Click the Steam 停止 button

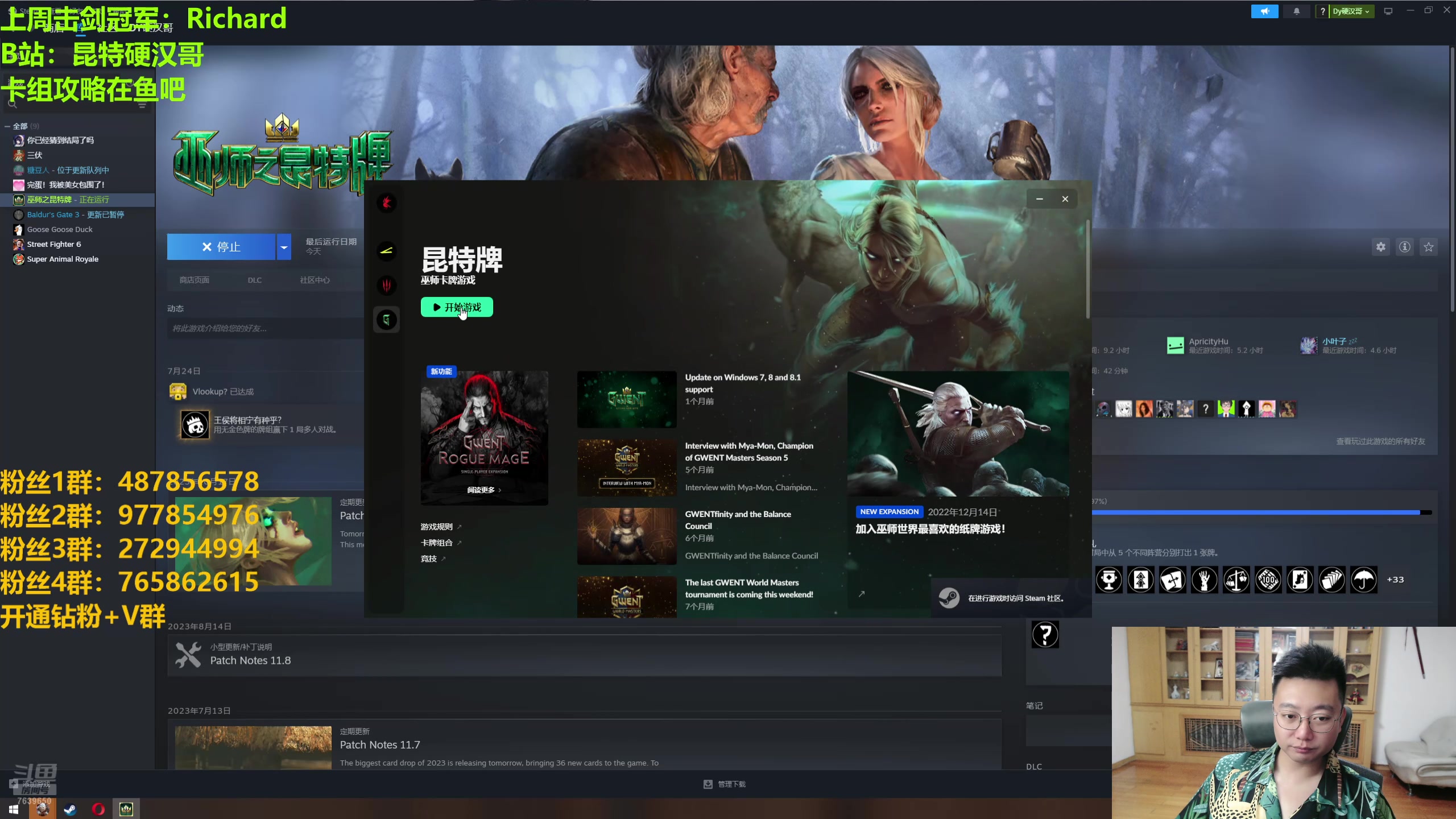tap(221, 247)
